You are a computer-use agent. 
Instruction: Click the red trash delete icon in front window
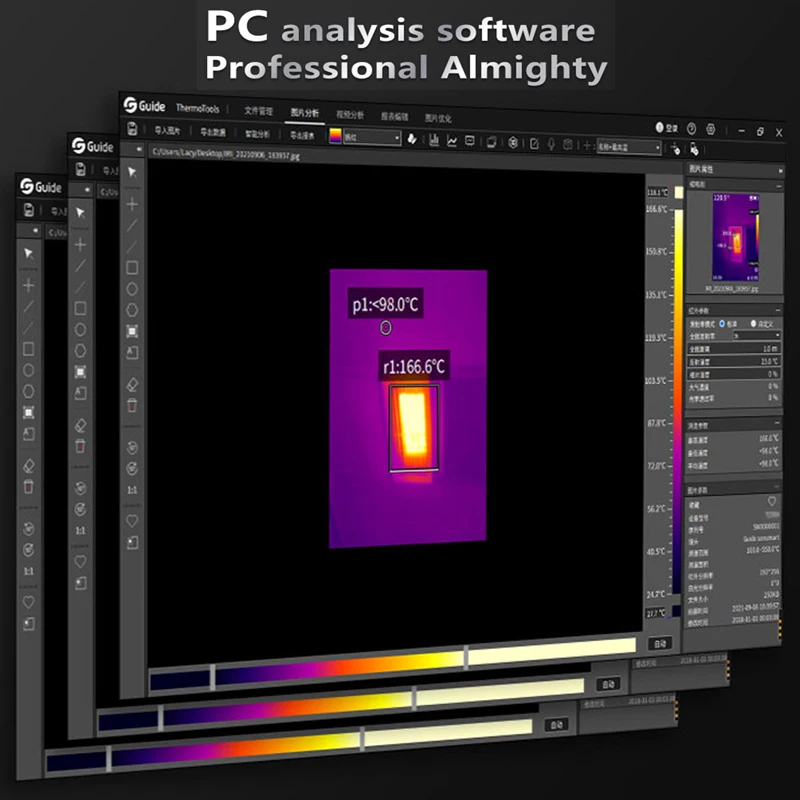pyautogui.click(x=132, y=406)
